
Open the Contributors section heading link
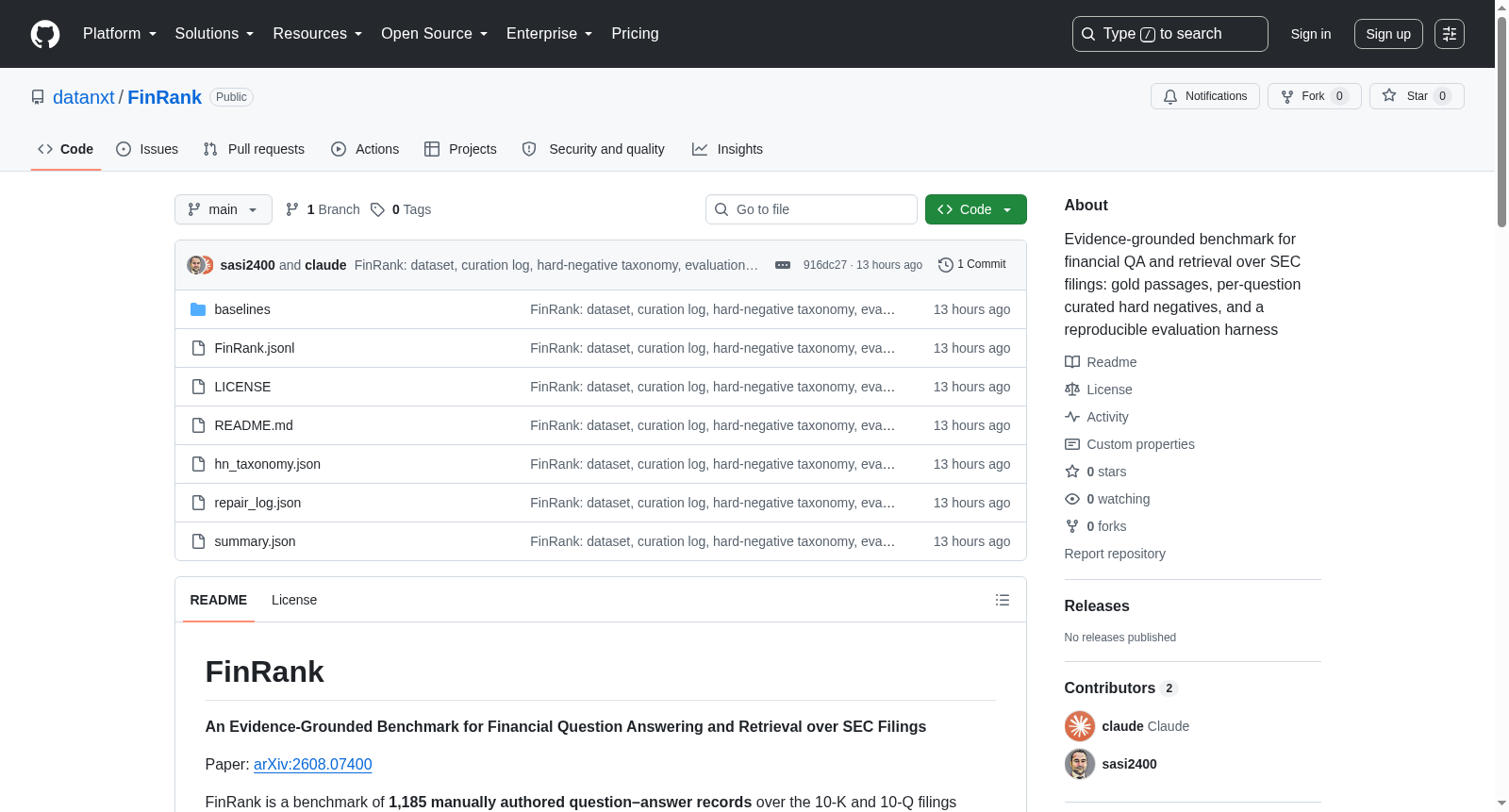(x=1121, y=688)
